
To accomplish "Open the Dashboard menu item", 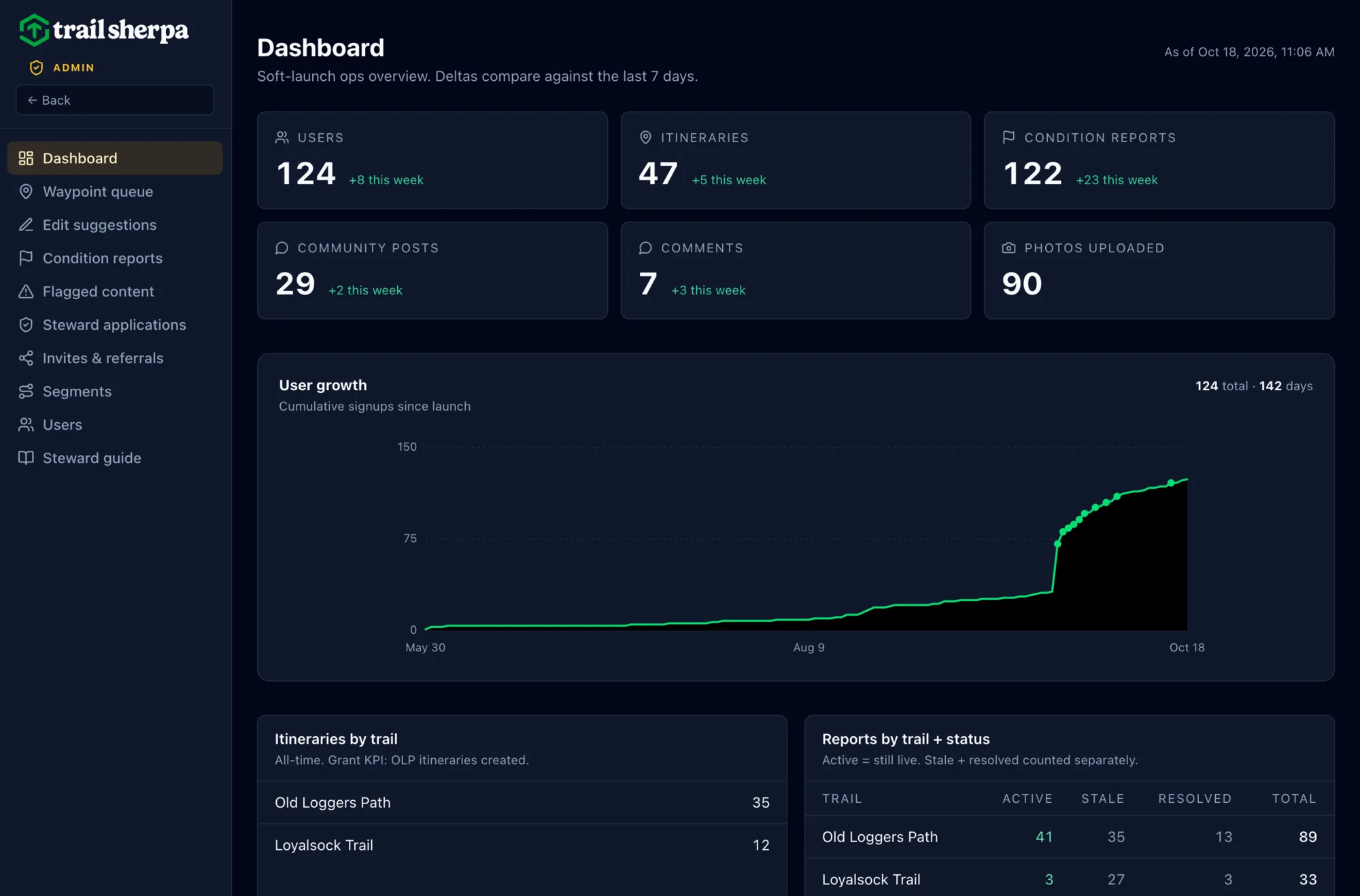I will (x=115, y=158).
